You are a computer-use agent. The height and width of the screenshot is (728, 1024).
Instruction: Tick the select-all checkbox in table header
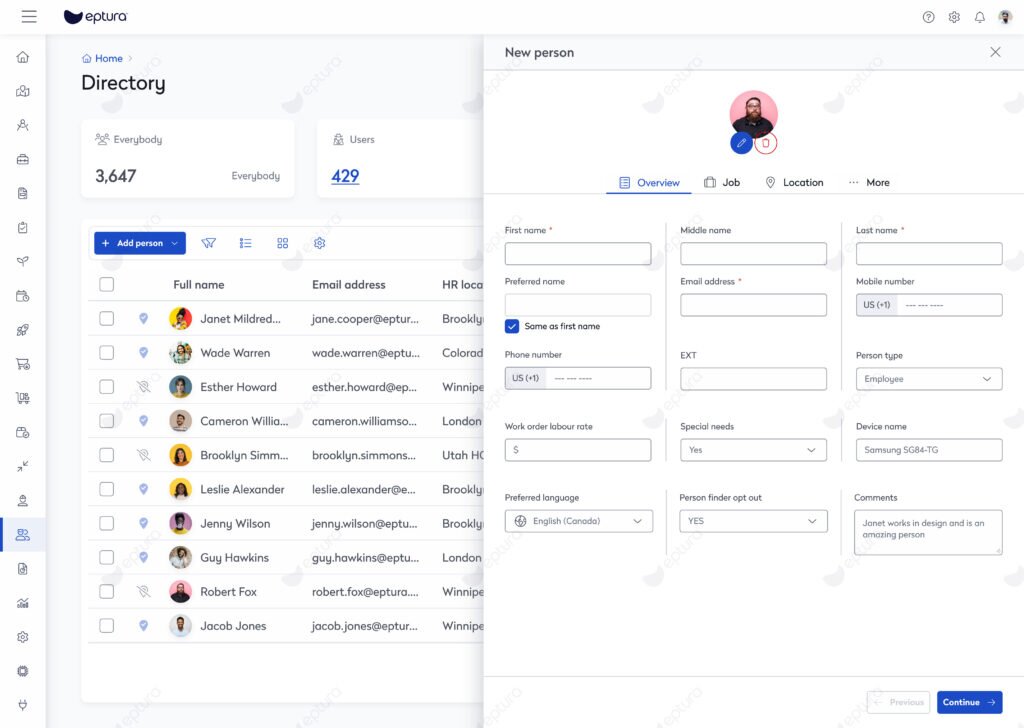(x=107, y=285)
